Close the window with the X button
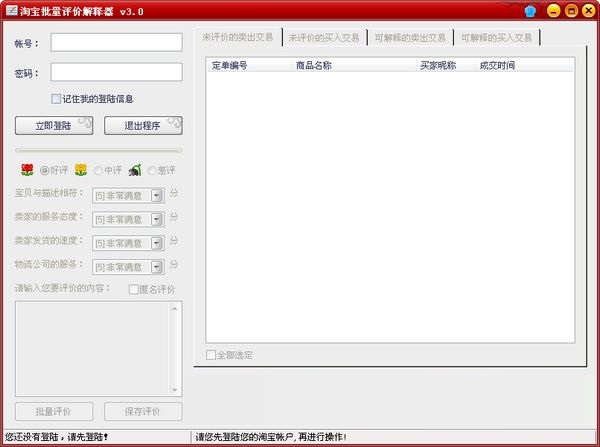 589,11
